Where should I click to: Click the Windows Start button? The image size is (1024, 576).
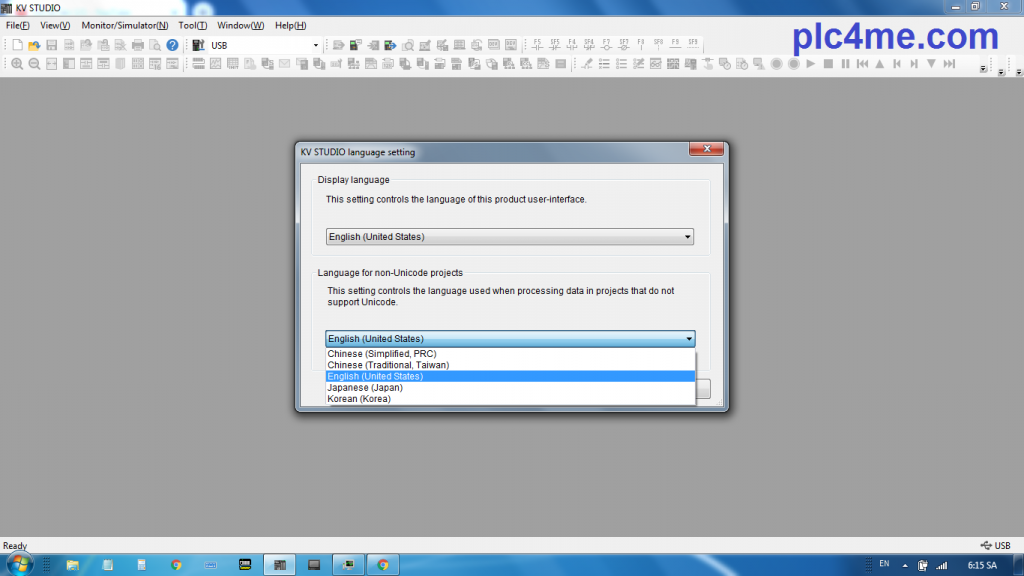pyautogui.click(x=19, y=565)
